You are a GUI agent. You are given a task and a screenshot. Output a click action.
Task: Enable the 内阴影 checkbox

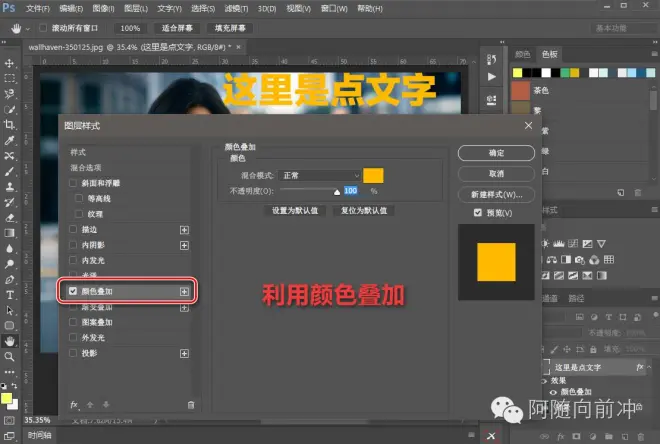[73, 245]
